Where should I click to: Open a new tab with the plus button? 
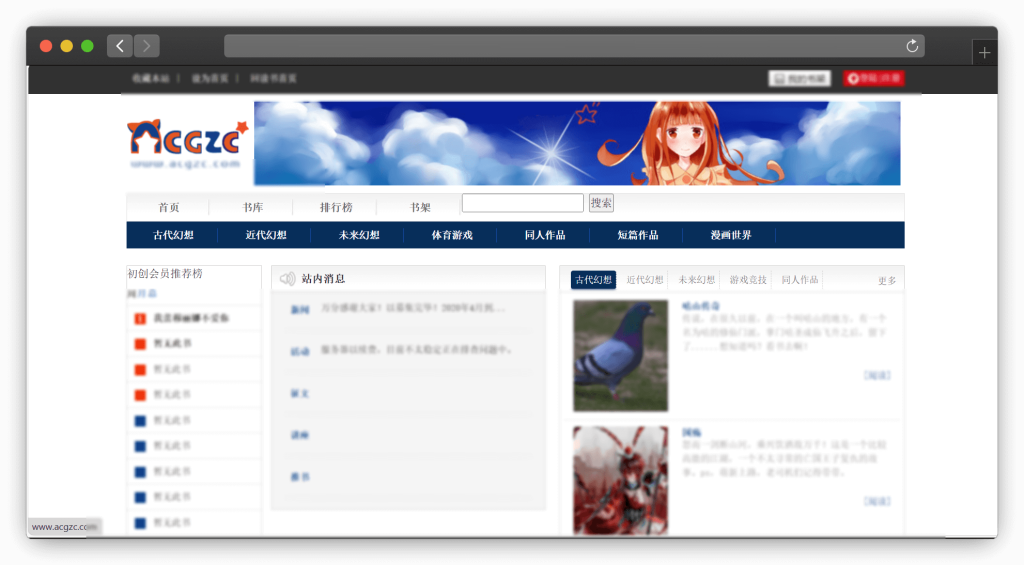point(984,53)
